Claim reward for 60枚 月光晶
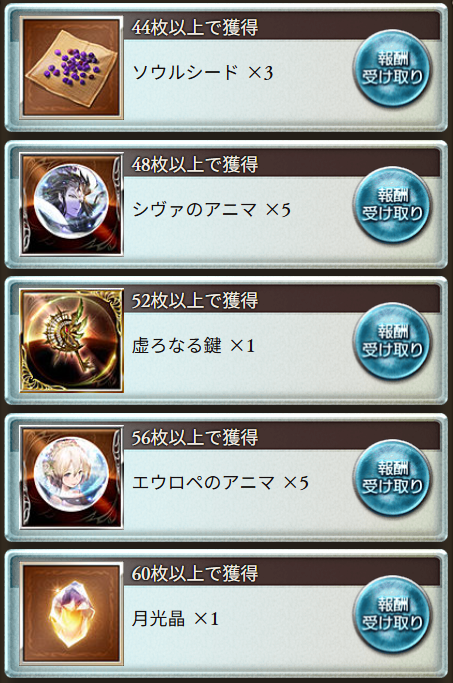The image size is (453, 683). pyautogui.click(x=392, y=614)
